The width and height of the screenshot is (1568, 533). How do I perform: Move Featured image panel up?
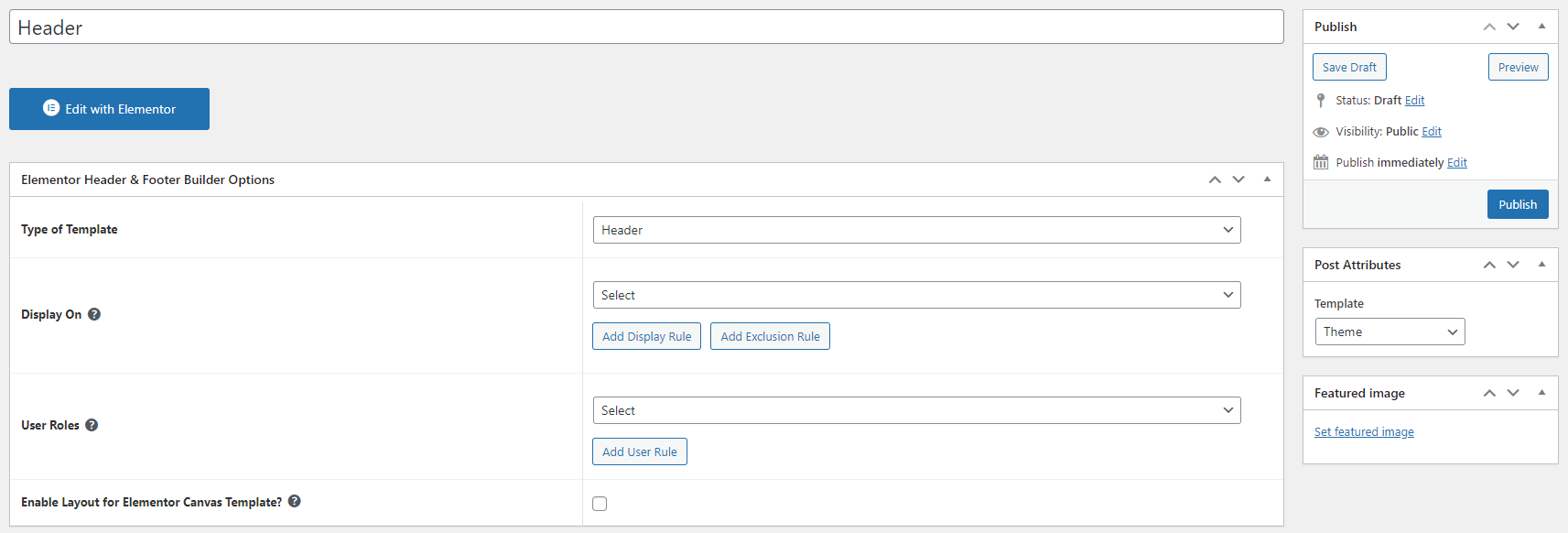1489,393
